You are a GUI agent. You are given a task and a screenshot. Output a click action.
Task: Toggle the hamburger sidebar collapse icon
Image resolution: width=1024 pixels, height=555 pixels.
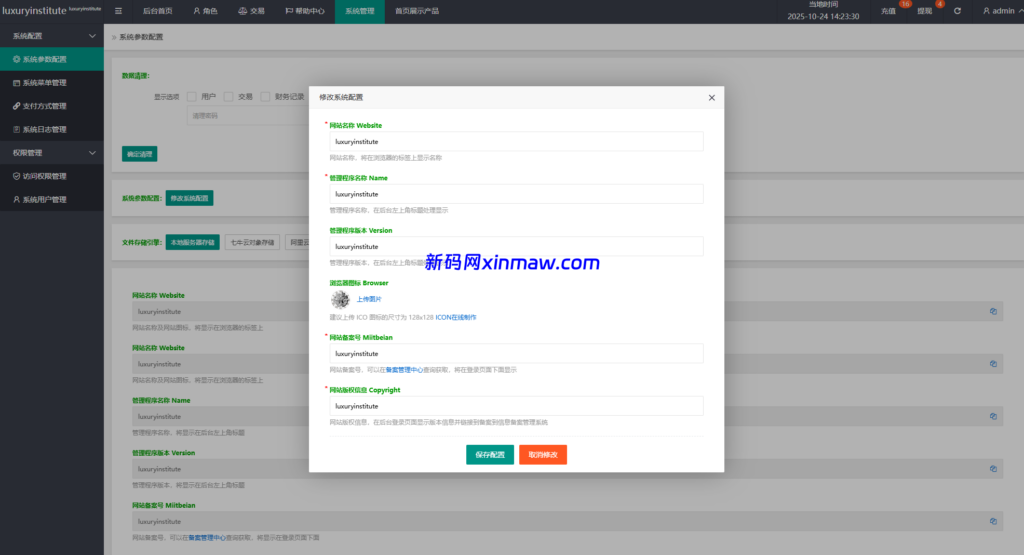[x=118, y=11]
